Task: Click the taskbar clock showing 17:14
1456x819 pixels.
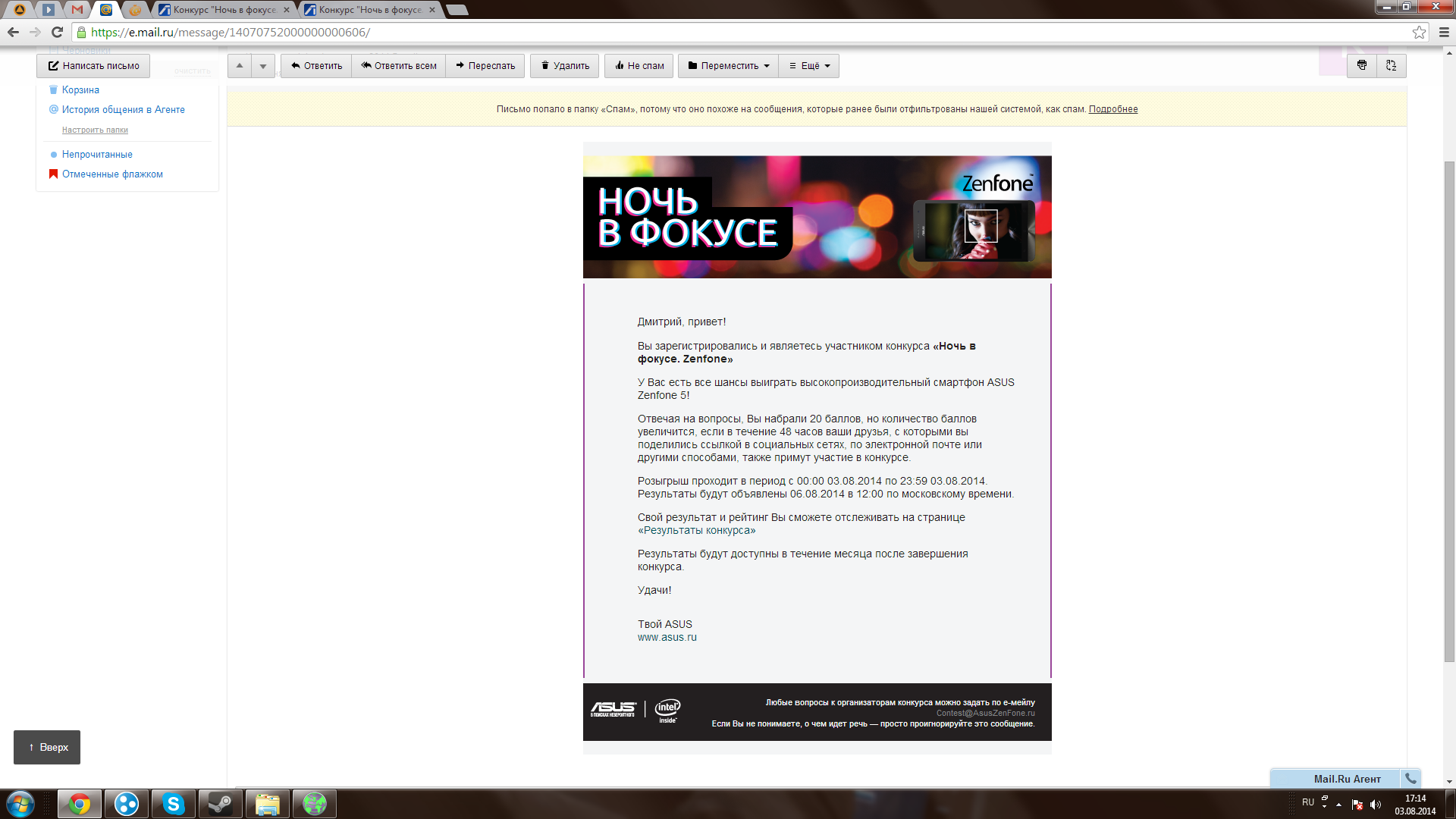Action: [x=1415, y=805]
